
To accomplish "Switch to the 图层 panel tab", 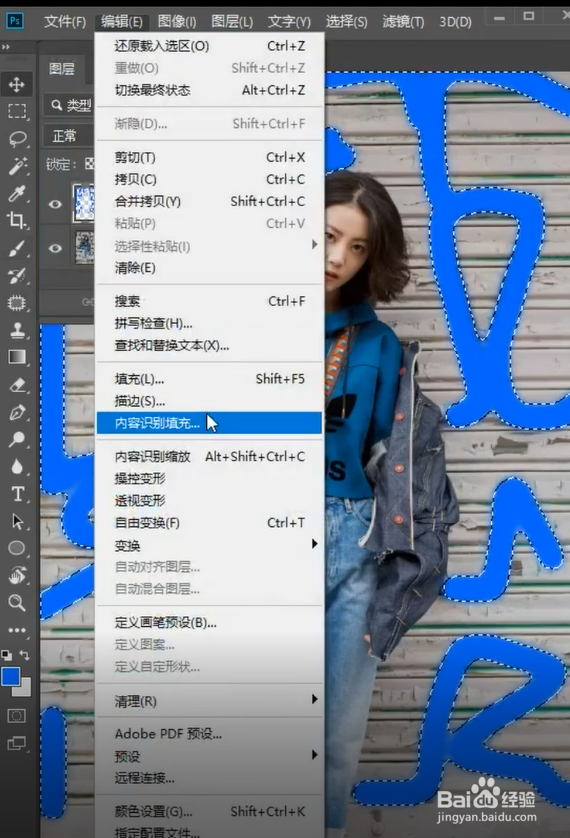I will 62,69.
